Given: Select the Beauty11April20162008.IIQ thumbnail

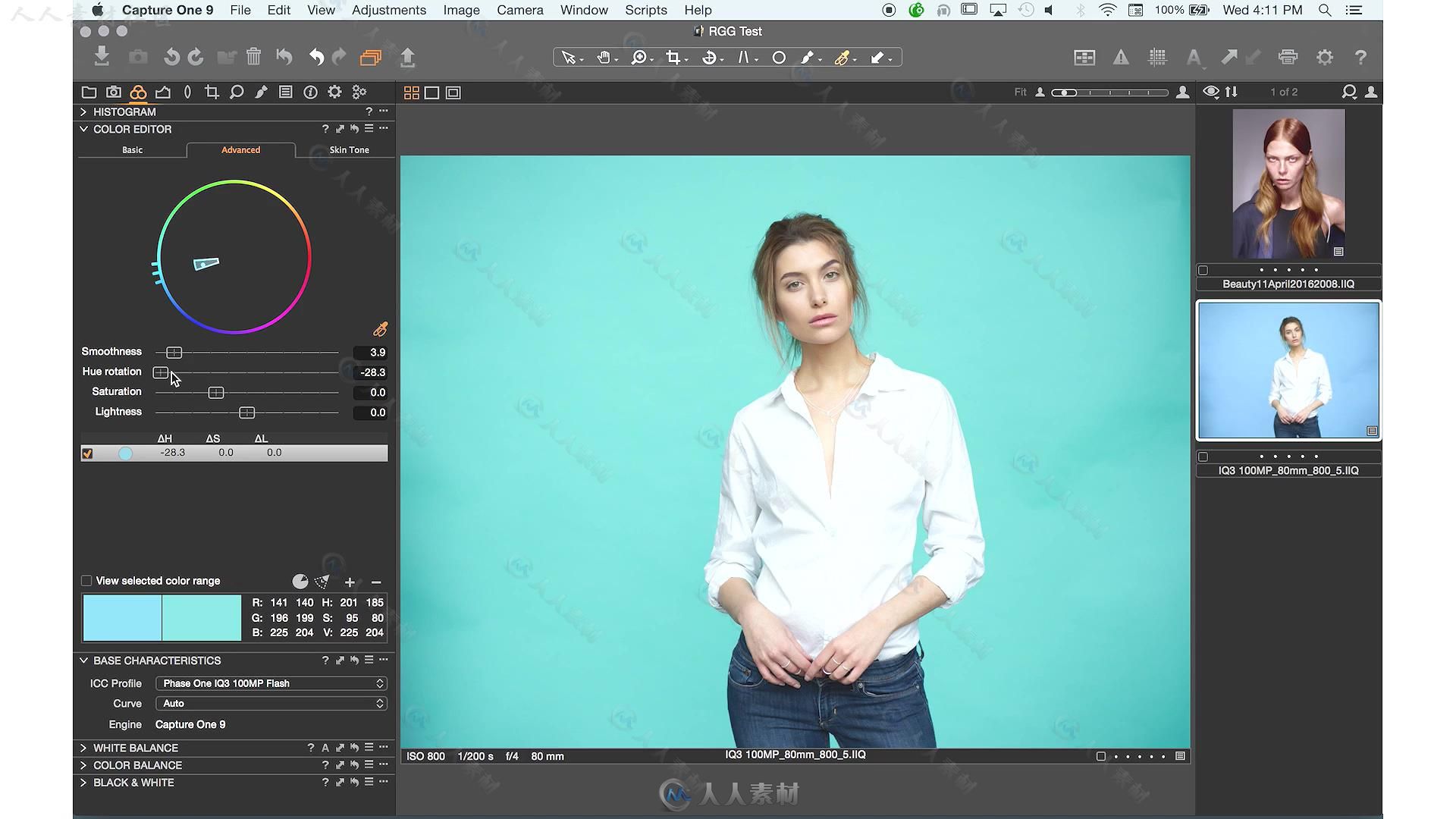Looking at the screenshot, I should (1288, 184).
